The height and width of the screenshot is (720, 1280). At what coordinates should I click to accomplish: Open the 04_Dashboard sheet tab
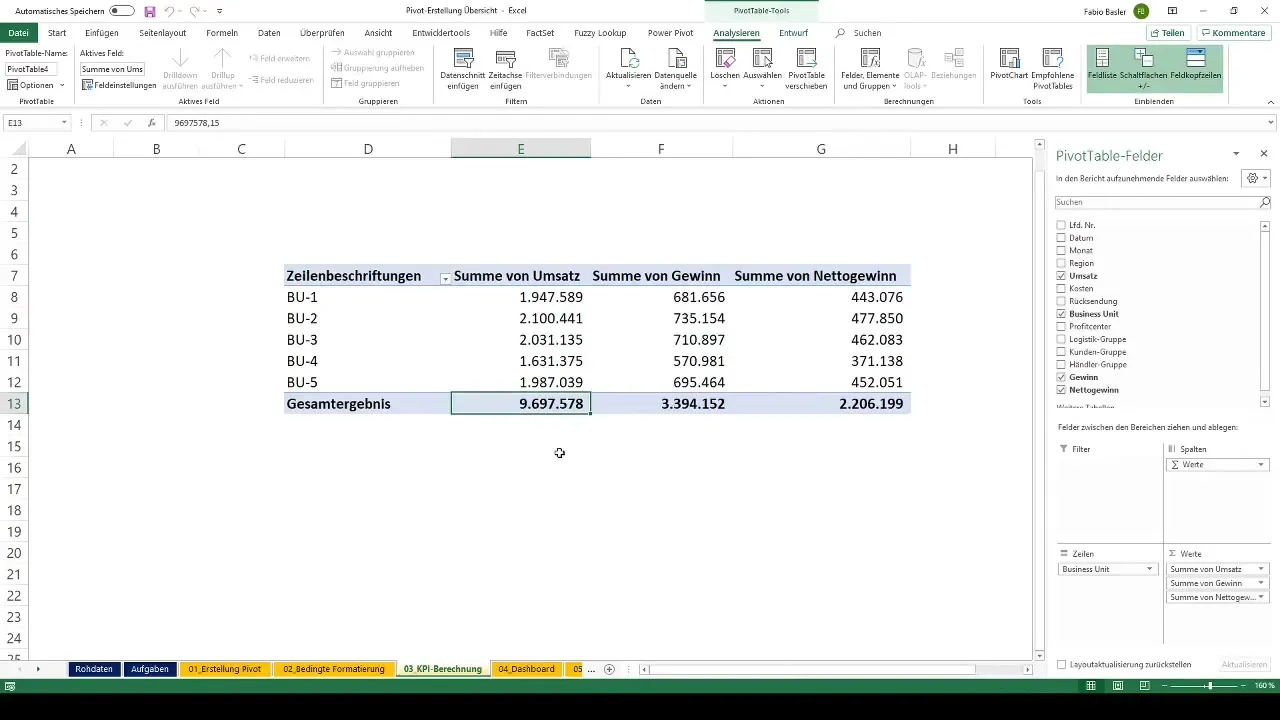tap(526, 669)
